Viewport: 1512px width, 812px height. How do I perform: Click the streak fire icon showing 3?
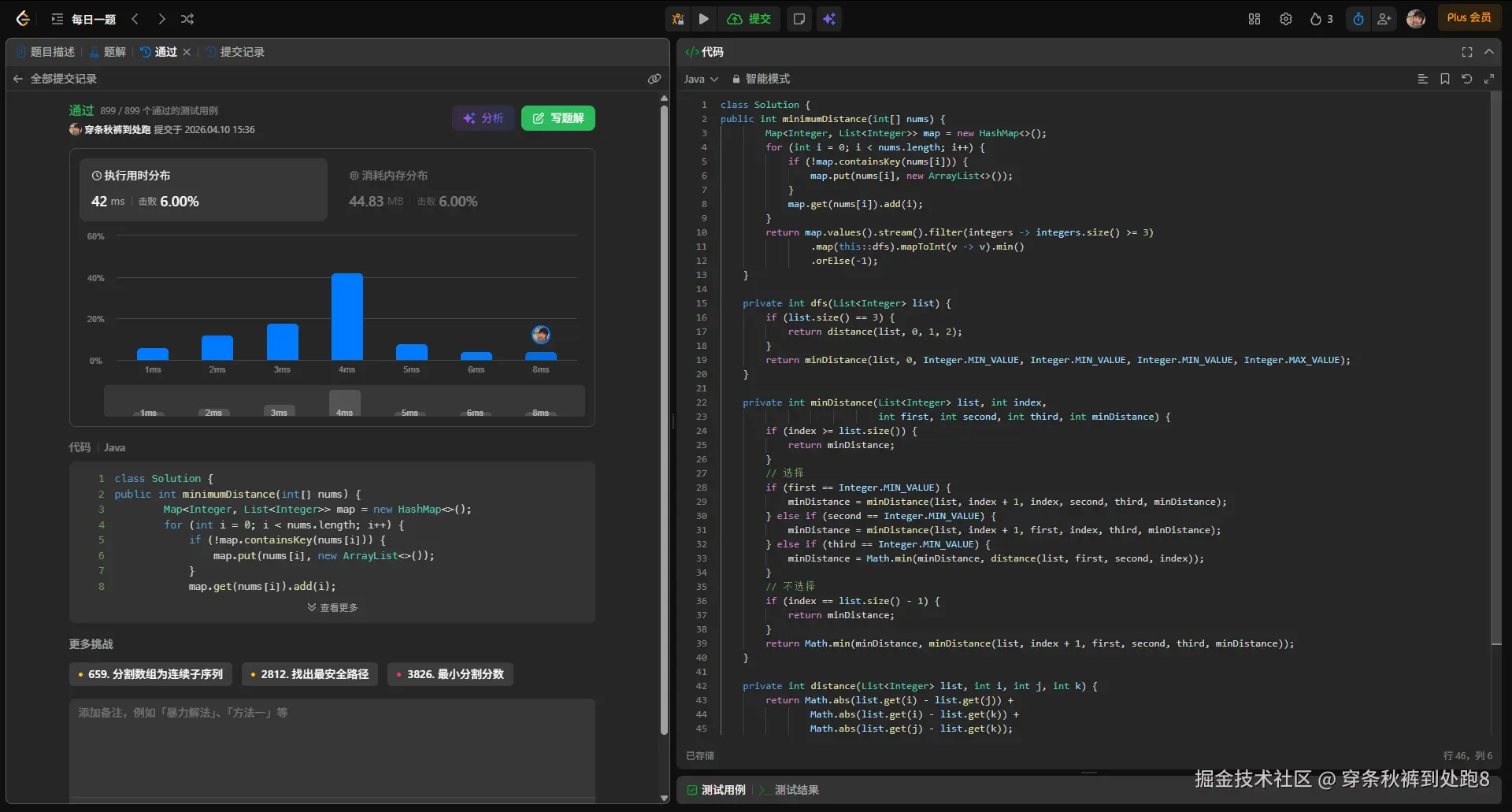1321,19
